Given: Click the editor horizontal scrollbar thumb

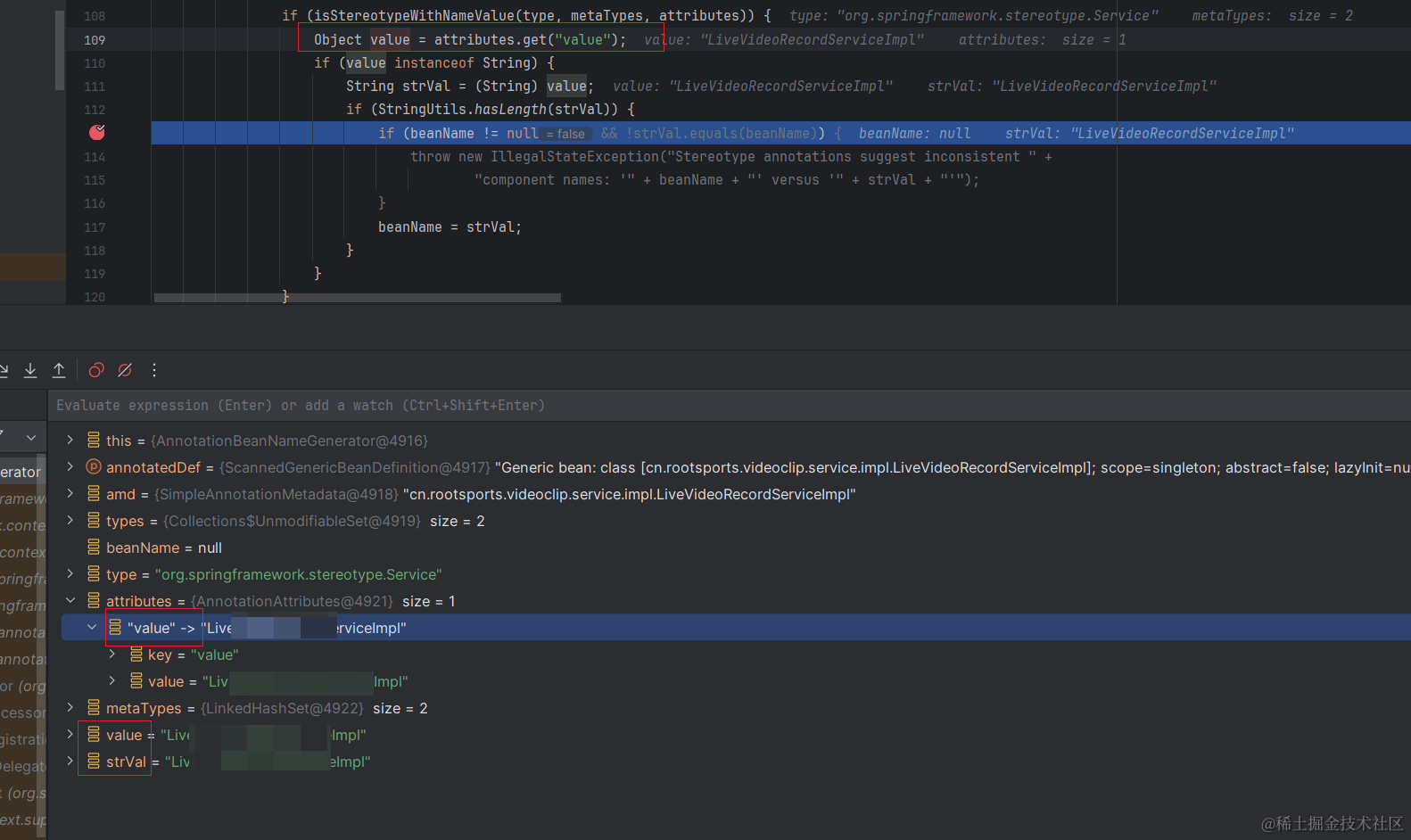Looking at the screenshot, I should (357, 298).
